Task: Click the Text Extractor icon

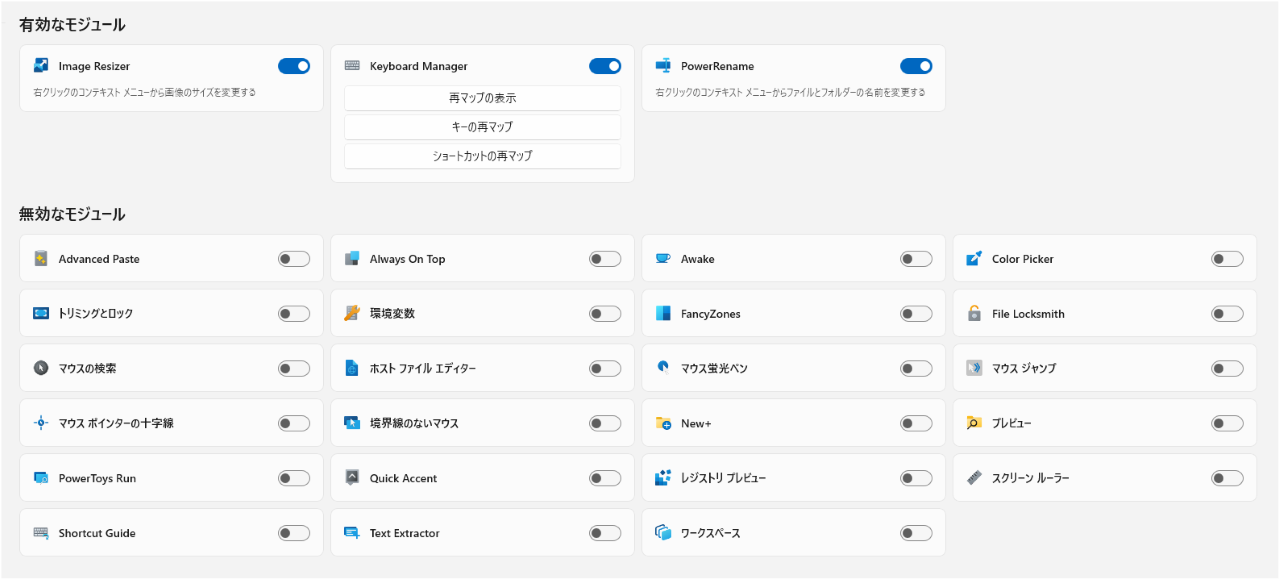Action: [352, 533]
